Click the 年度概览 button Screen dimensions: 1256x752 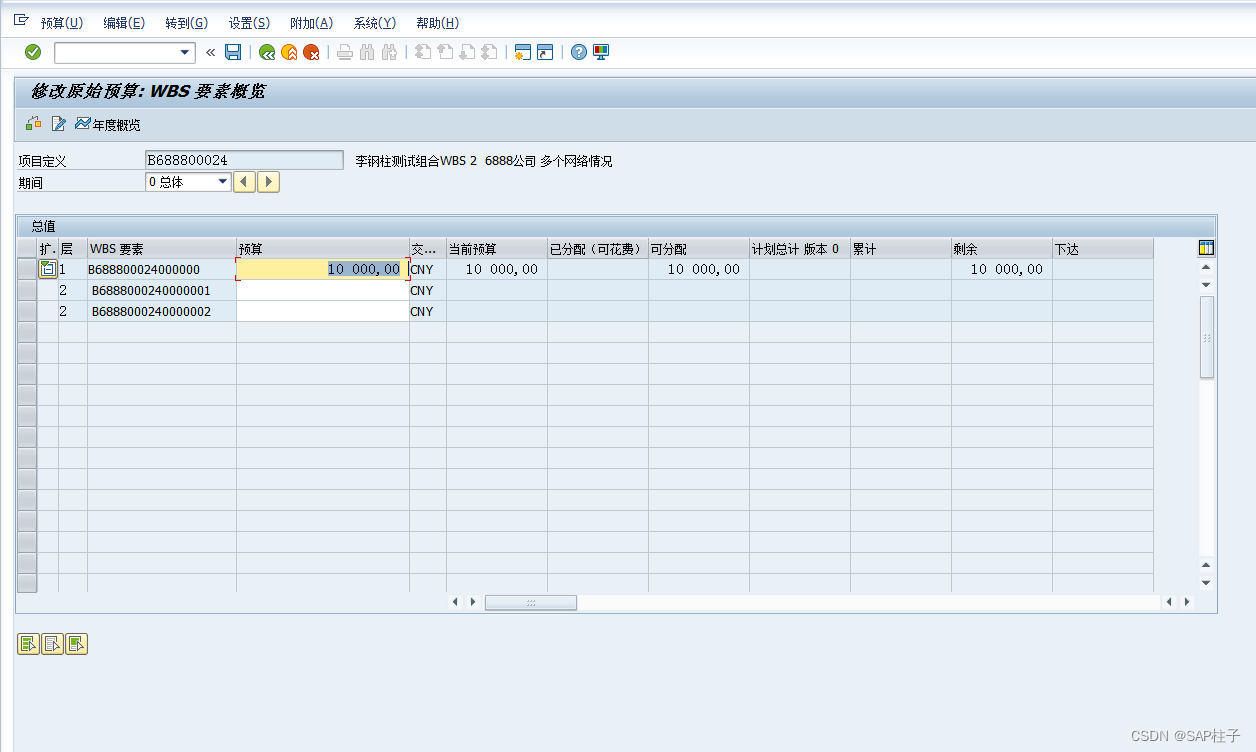(x=108, y=125)
